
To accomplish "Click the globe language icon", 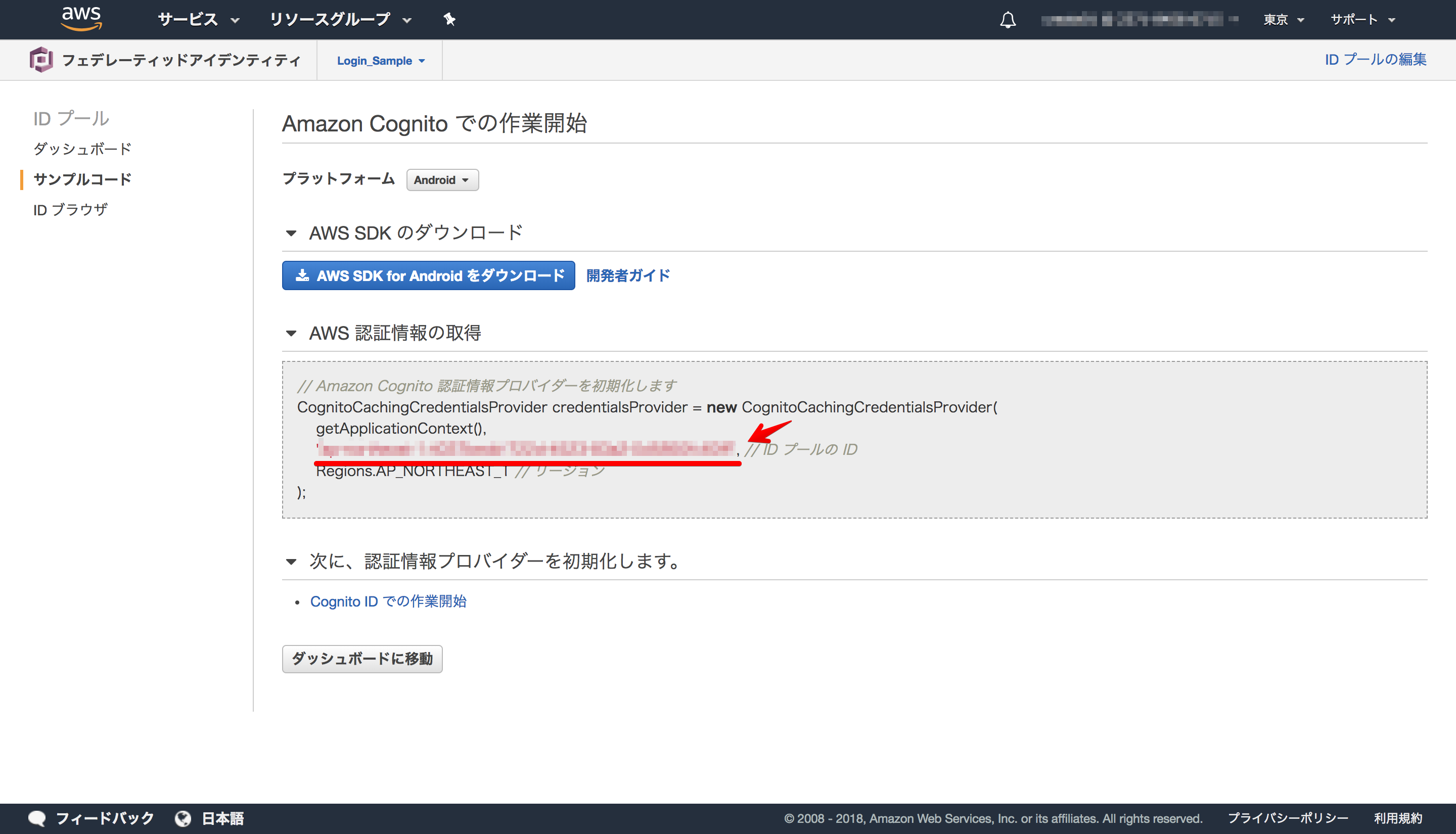I will pos(184,818).
